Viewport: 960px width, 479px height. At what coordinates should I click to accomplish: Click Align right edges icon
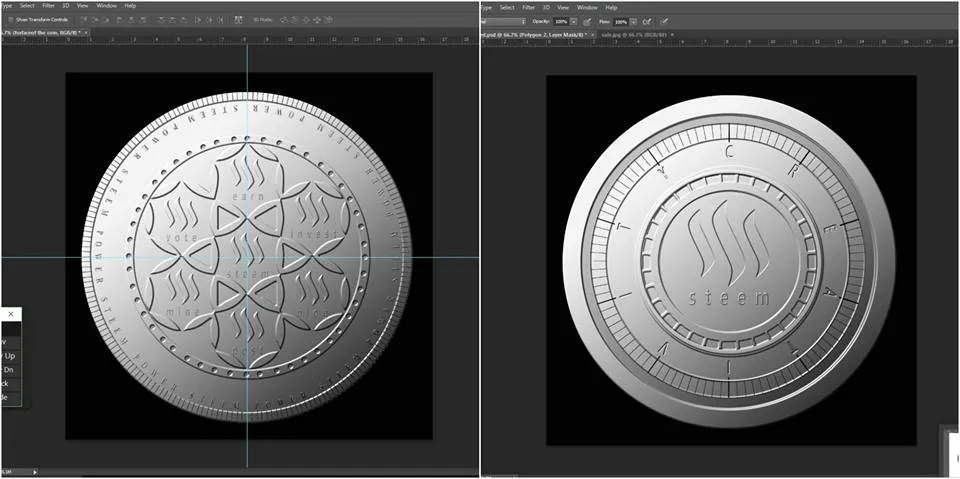tap(143, 20)
